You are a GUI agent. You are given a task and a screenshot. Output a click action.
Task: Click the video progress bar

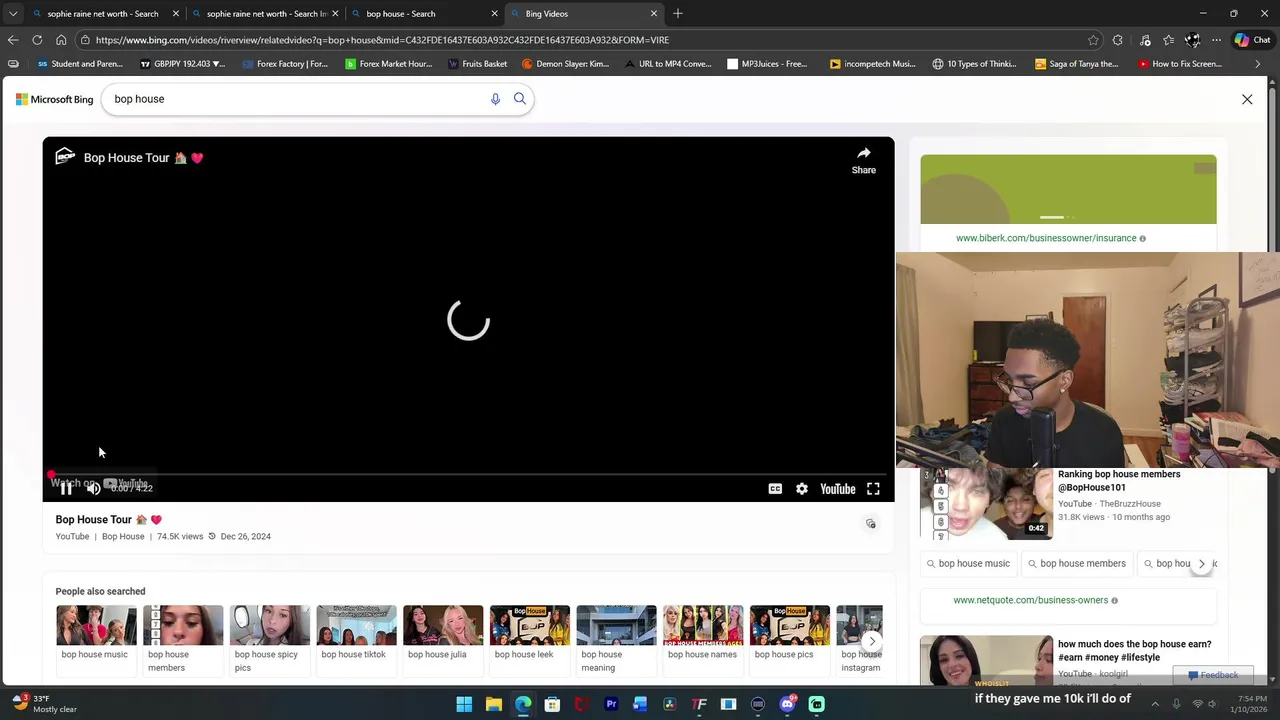(468, 475)
